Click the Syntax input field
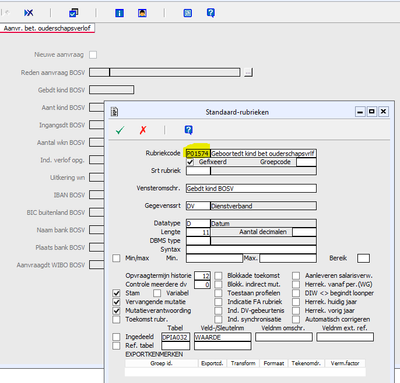 [251, 249]
